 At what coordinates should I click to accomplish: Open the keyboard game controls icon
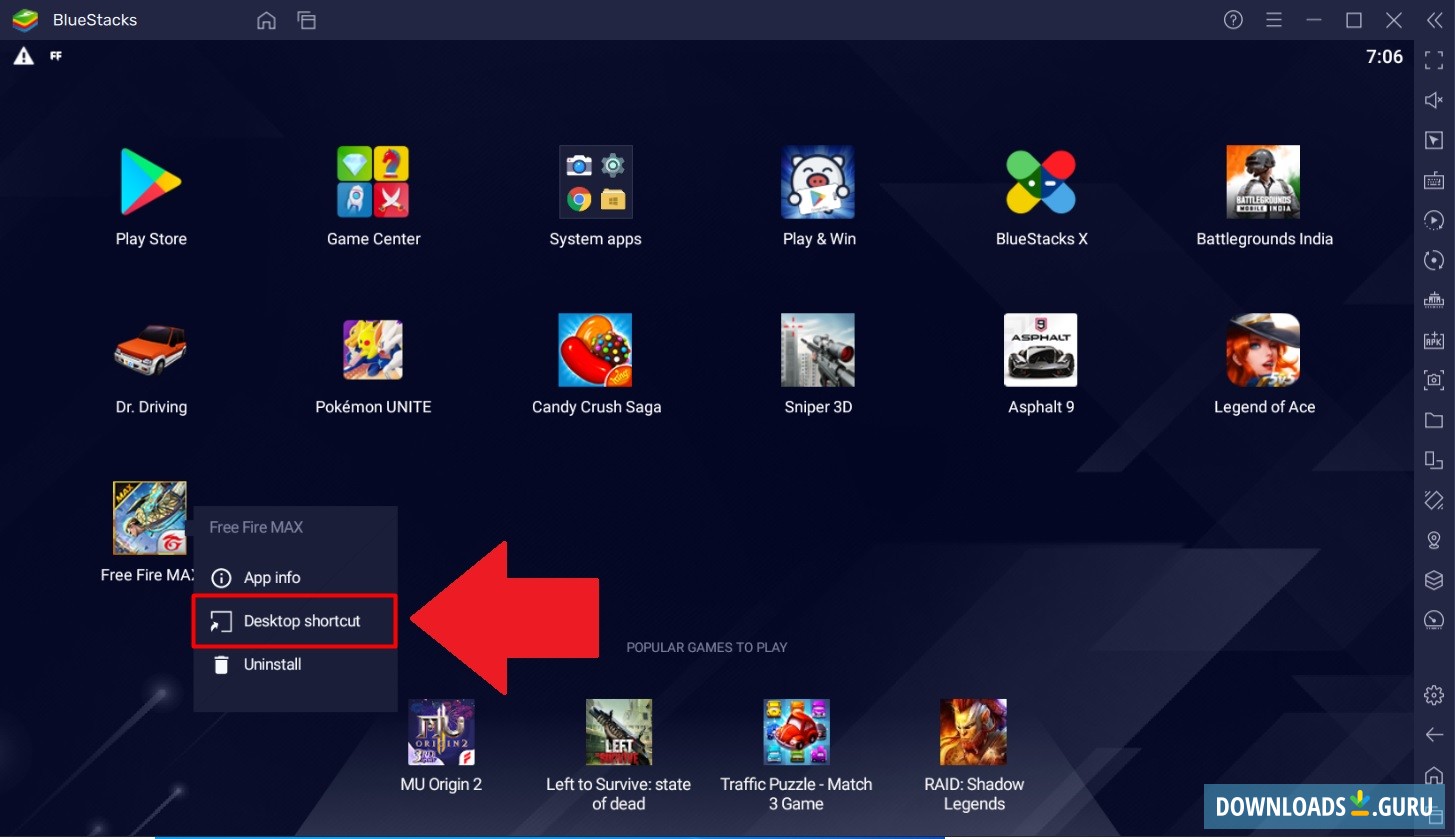coord(1434,180)
